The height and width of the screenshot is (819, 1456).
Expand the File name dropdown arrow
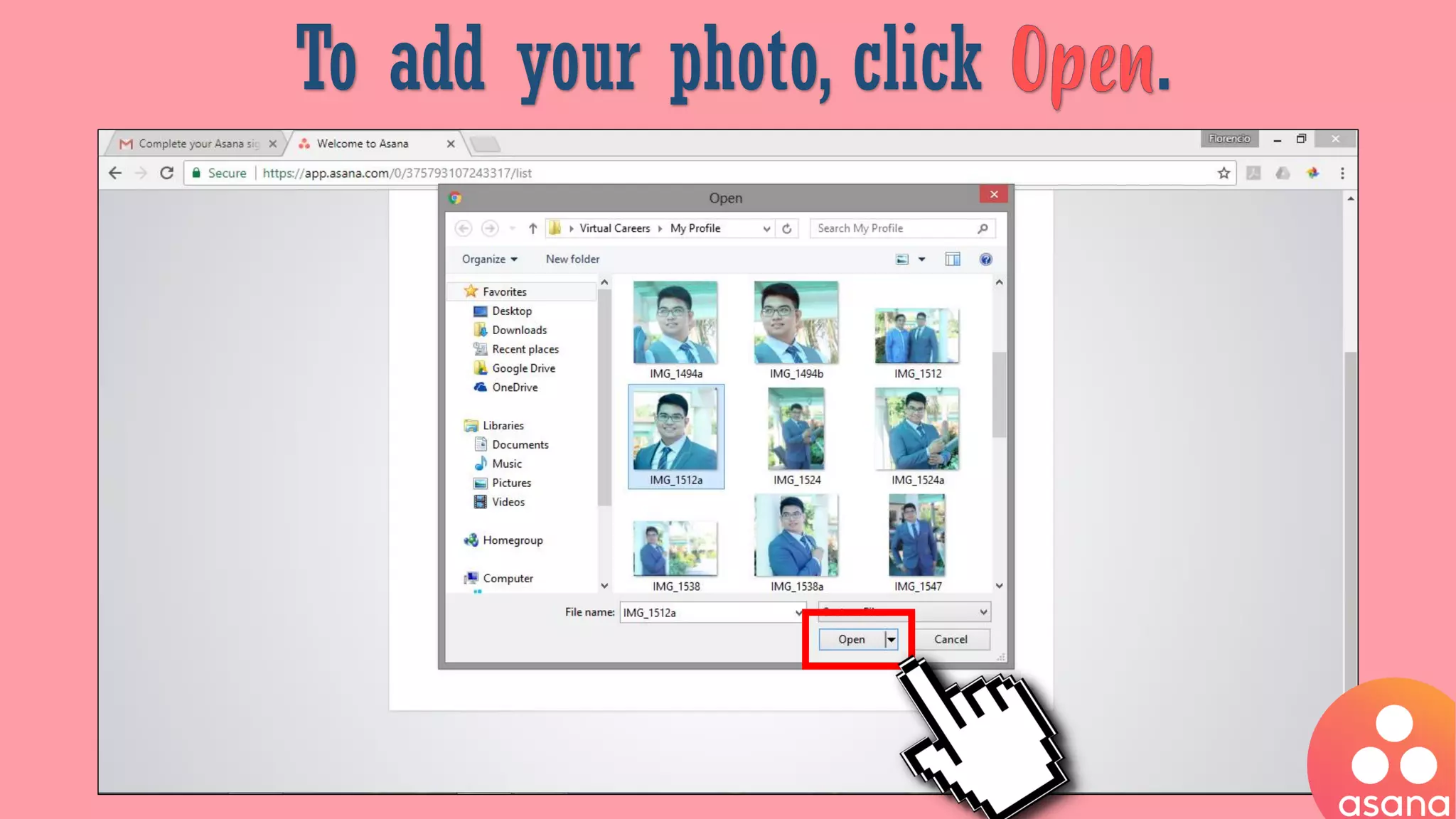click(799, 612)
